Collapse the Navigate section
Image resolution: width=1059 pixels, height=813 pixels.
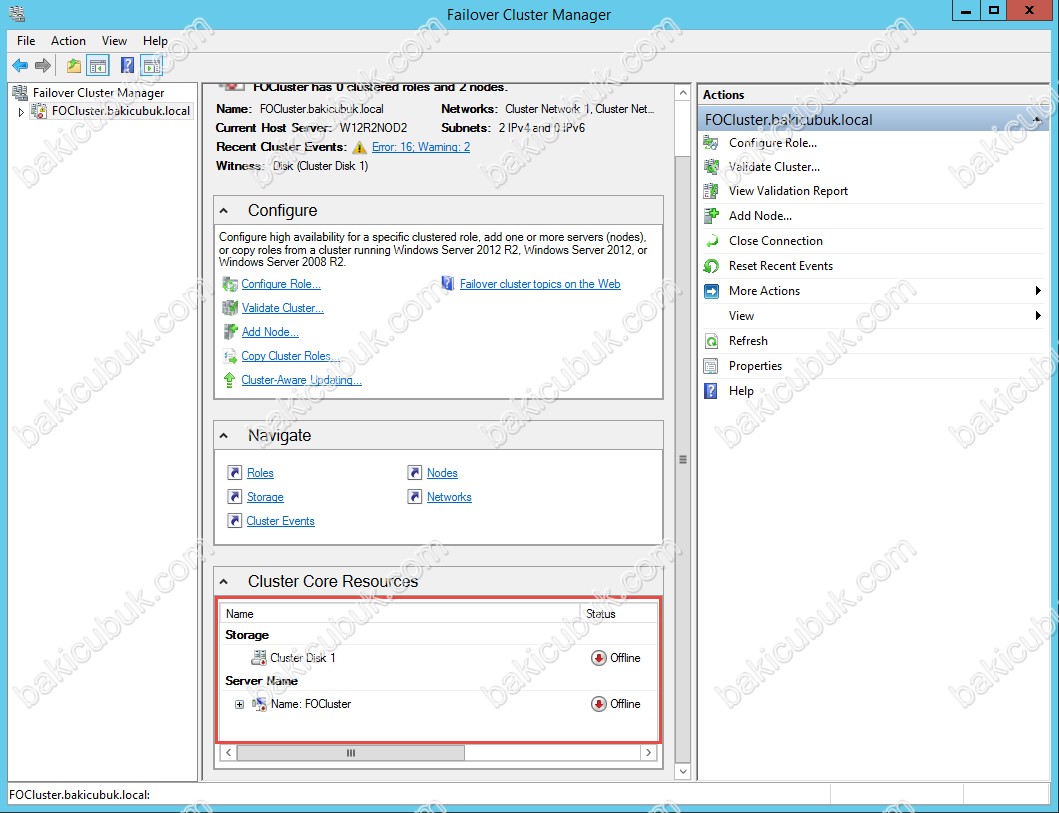point(224,436)
